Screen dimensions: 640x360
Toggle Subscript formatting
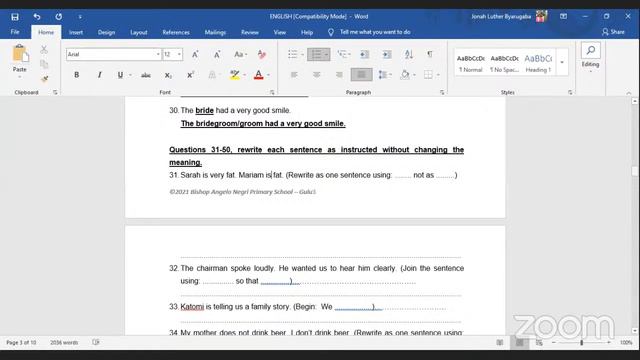[168, 75]
